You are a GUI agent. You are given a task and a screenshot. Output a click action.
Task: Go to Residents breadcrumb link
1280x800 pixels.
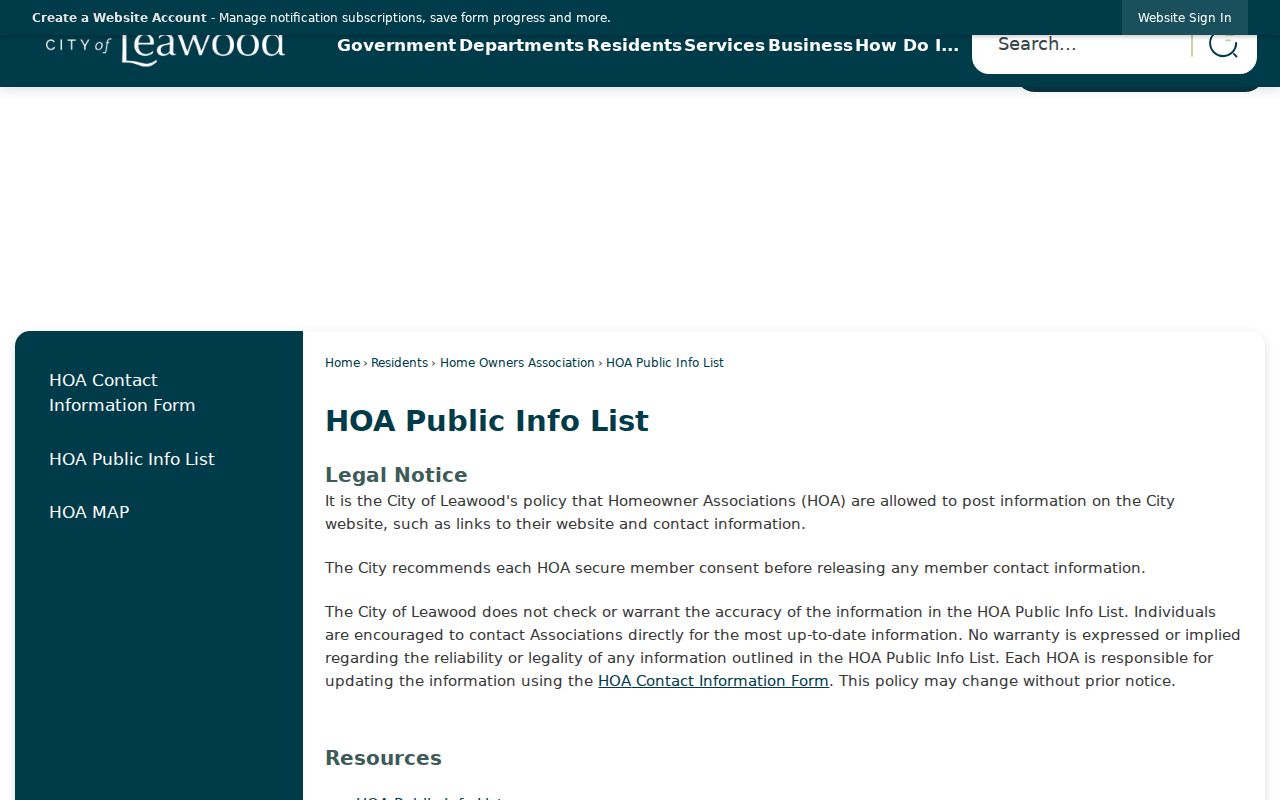(x=399, y=363)
